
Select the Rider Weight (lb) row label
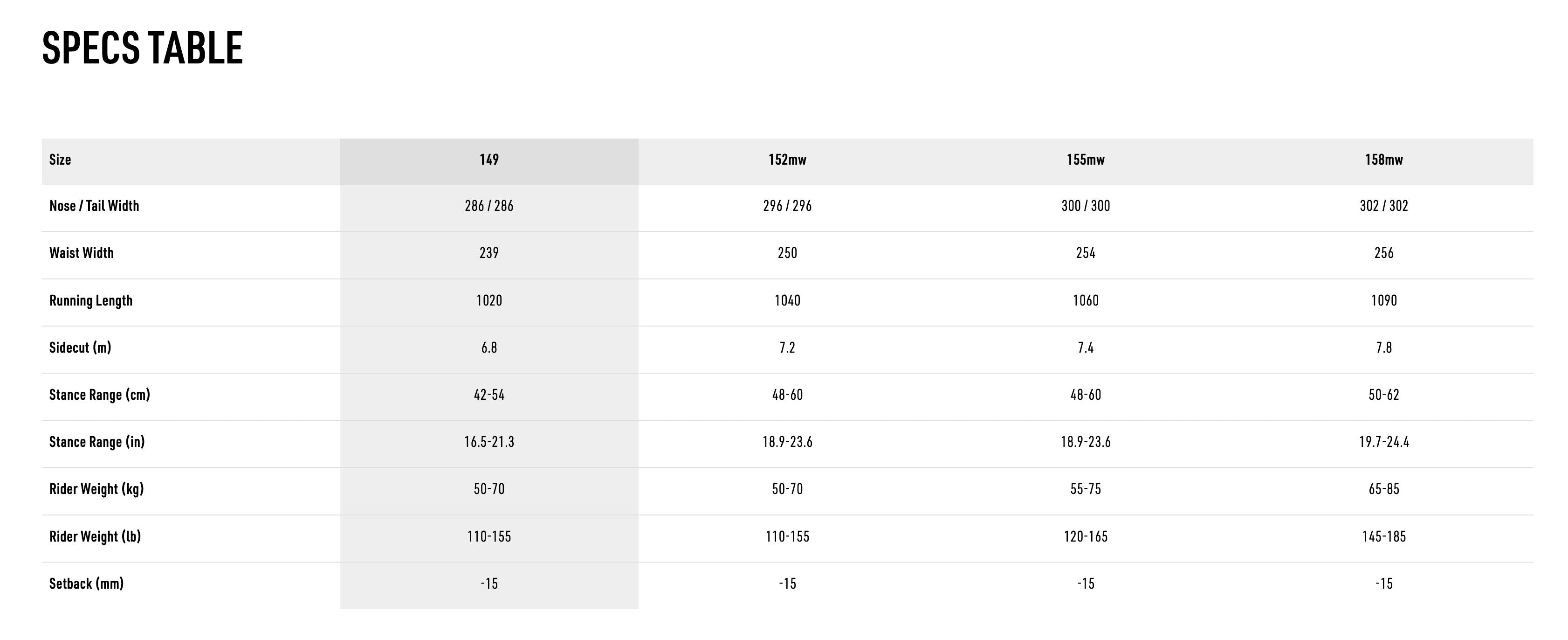[x=95, y=537]
